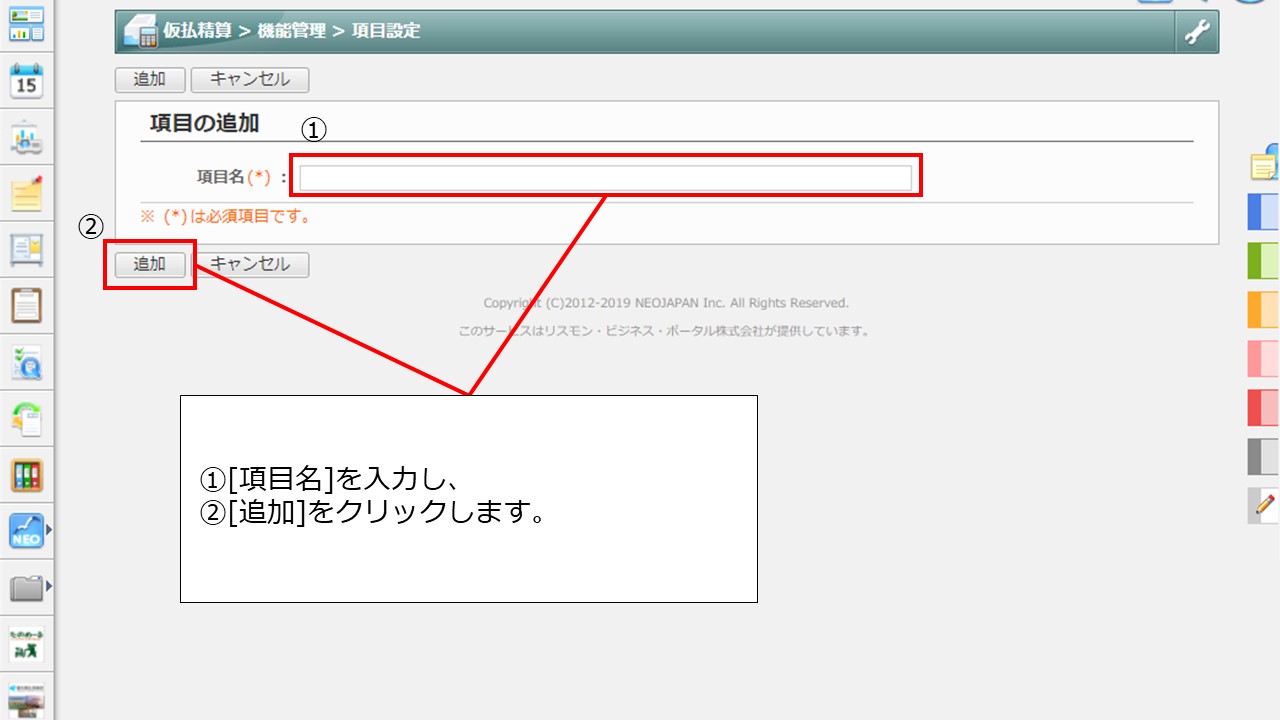Open the bulletin board icon in sidebar

pyautogui.click(x=27, y=249)
